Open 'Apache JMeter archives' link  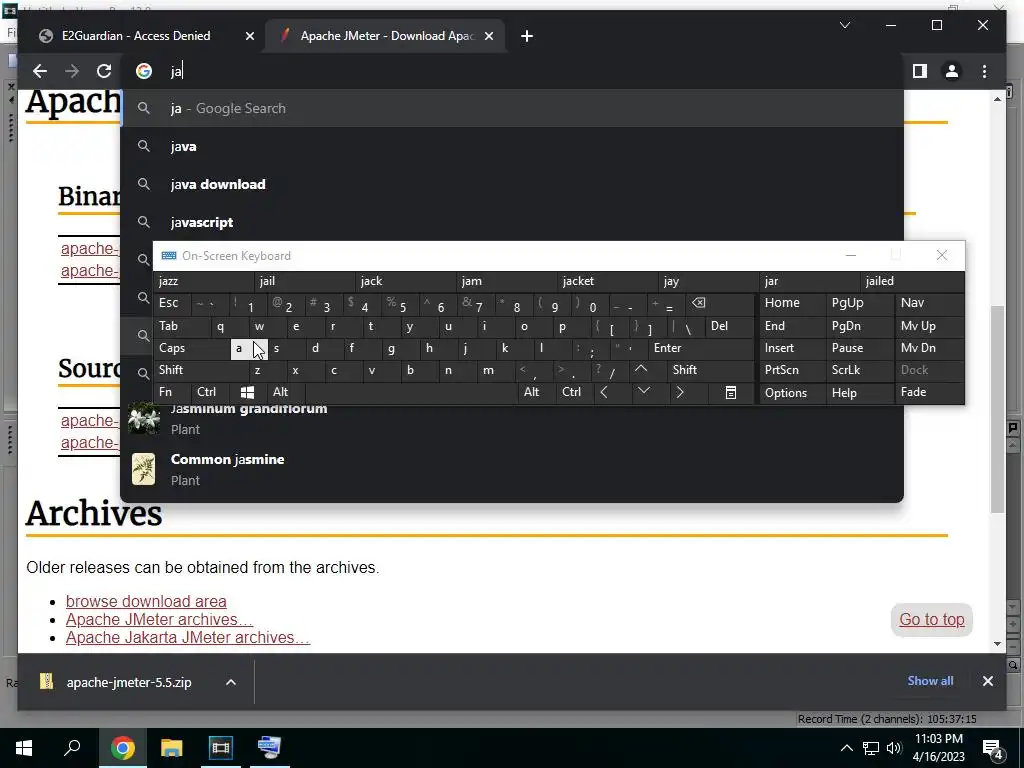pos(159,619)
